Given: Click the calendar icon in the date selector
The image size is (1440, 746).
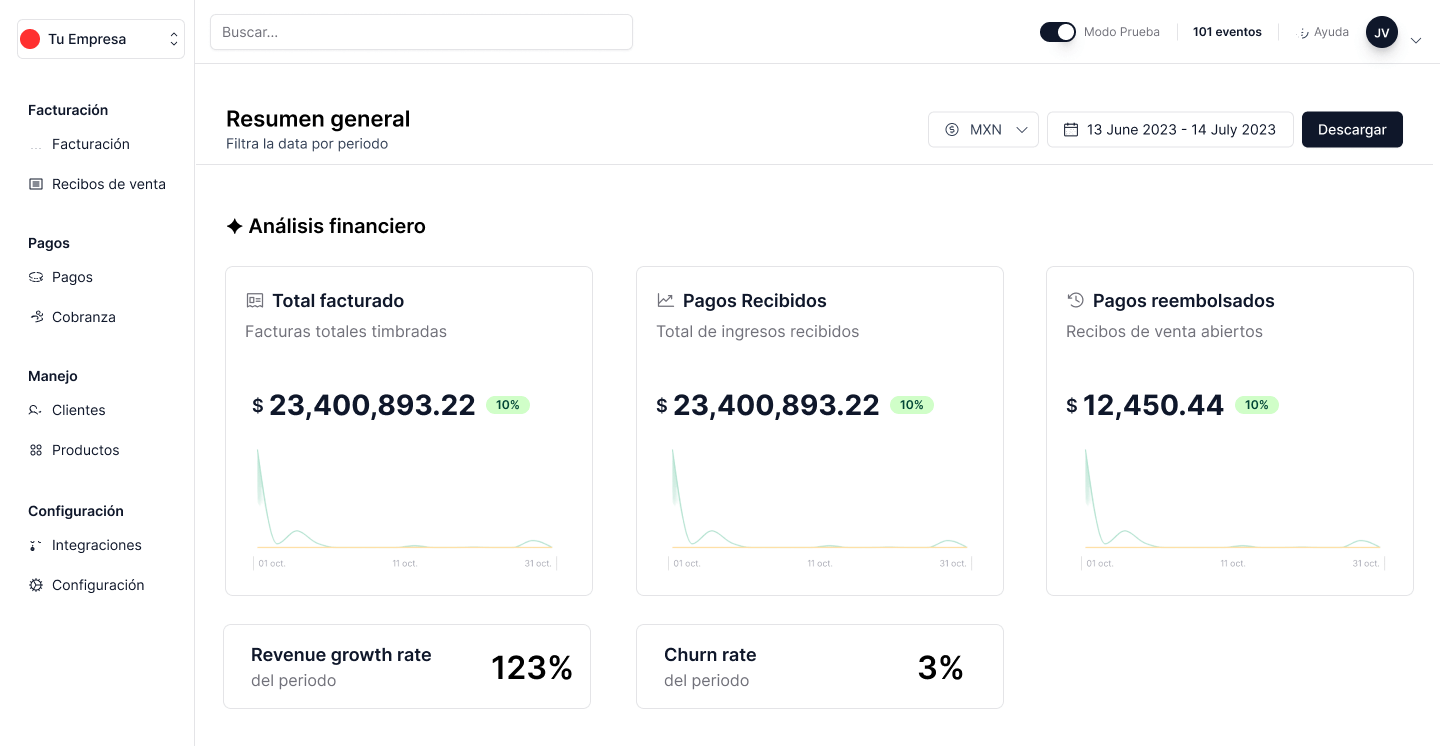Looking at the screenshot, I should click(x=1069, y=129).
